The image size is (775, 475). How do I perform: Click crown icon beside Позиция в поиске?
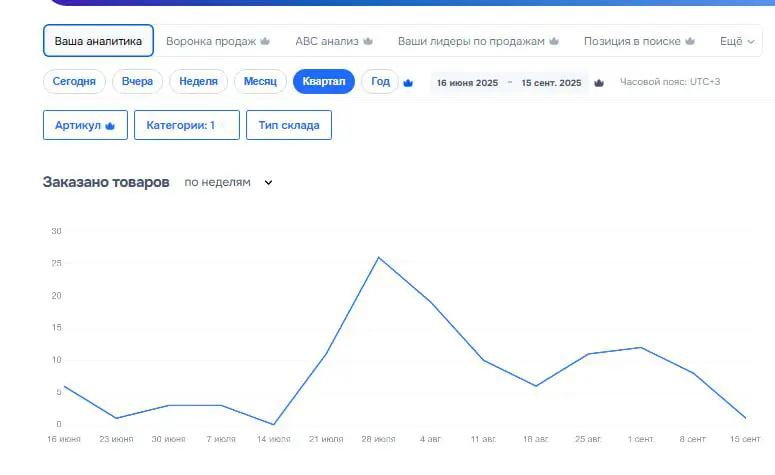[x=690, y=41]
